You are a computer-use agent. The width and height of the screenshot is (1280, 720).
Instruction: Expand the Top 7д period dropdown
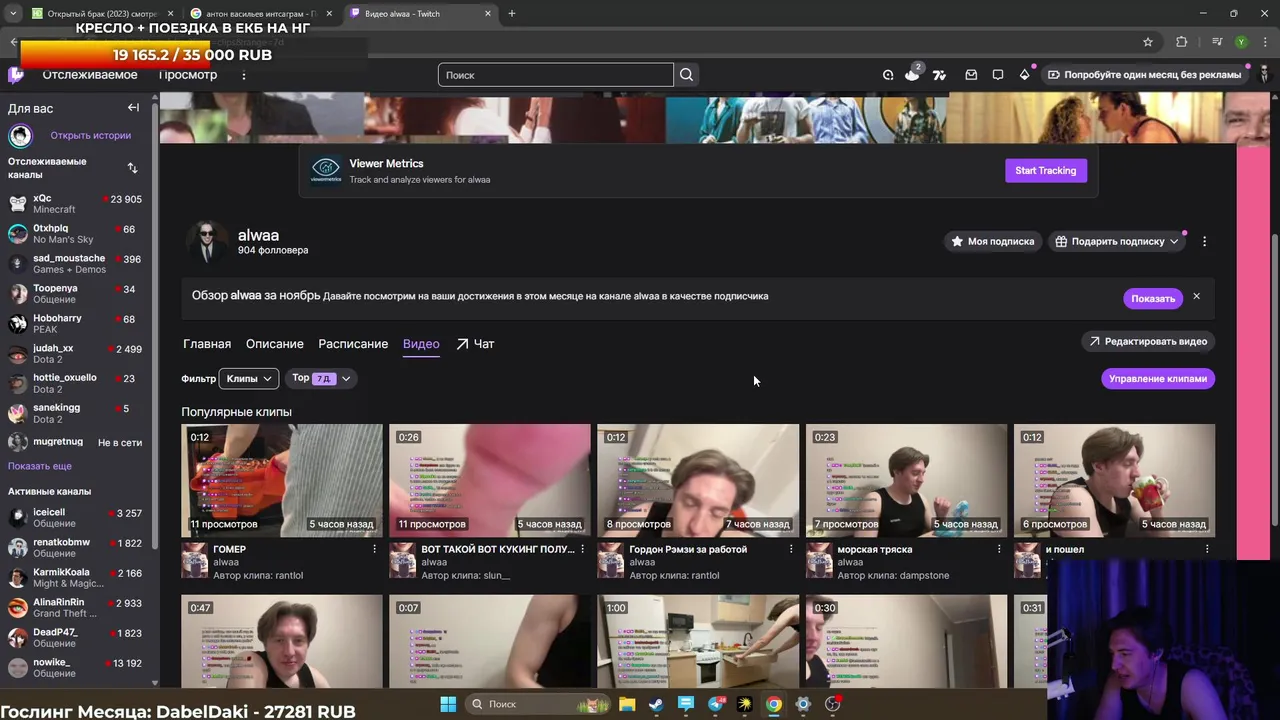click(x=320, y=378)
